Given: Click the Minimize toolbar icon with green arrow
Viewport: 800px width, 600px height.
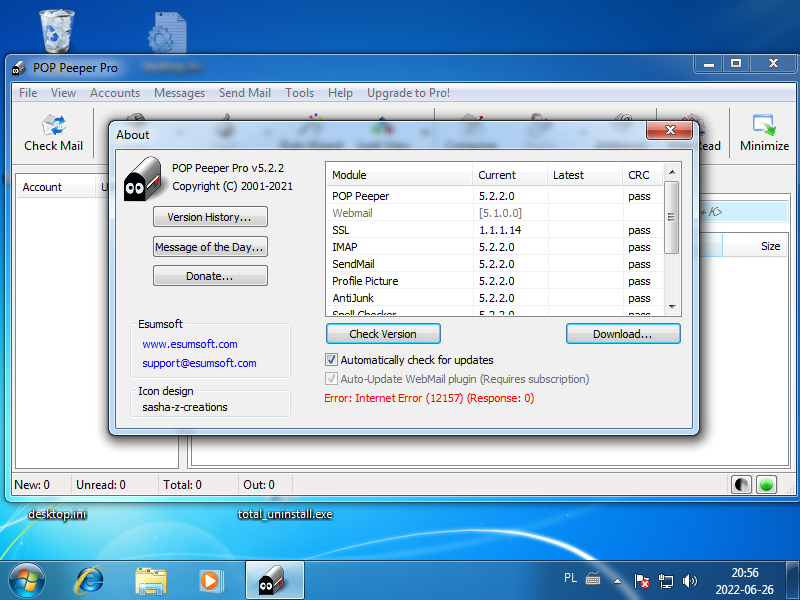Looking at the screenshot, I should pyautogui.click(x=764, y=125).
